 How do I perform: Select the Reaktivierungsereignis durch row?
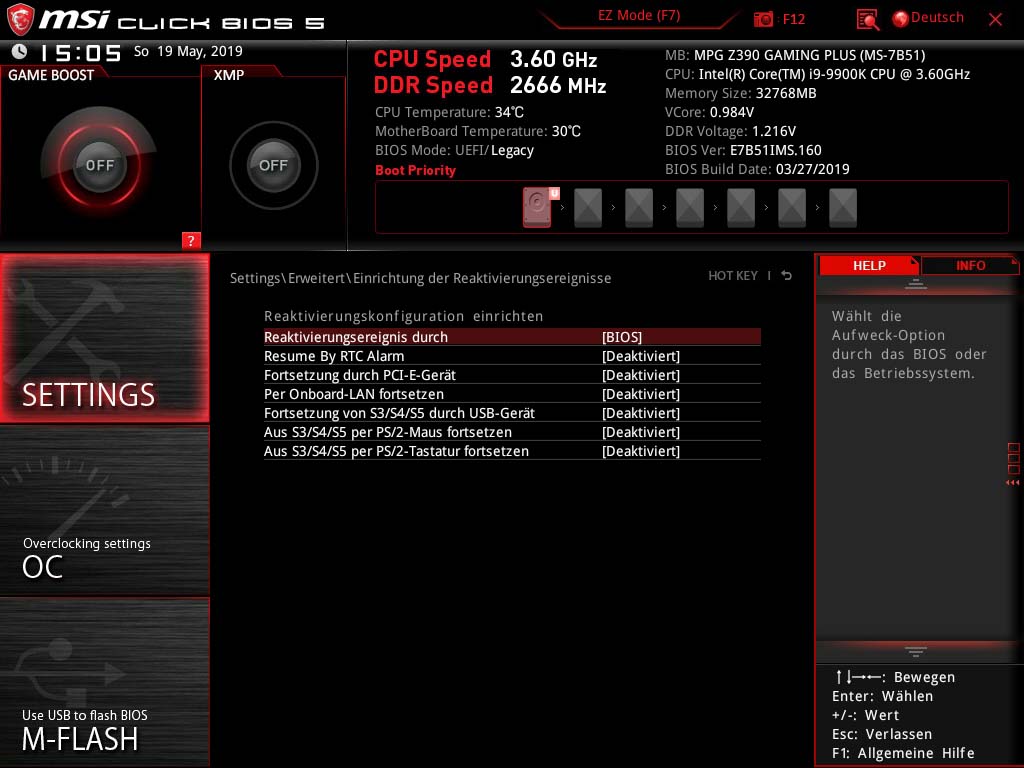(512, 337)
